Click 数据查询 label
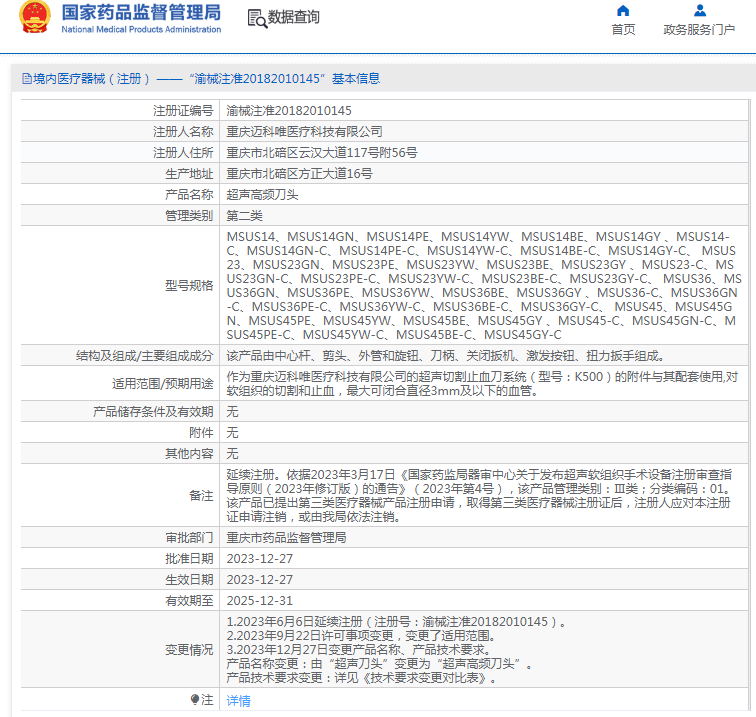Viewport: 756px width, 717px height. click(x=293, y=17)
